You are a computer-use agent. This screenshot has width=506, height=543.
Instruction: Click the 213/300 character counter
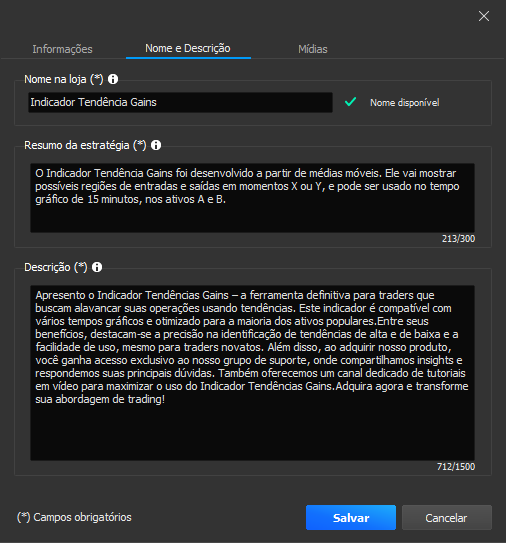pyautogui.click(x=458, y=239)
